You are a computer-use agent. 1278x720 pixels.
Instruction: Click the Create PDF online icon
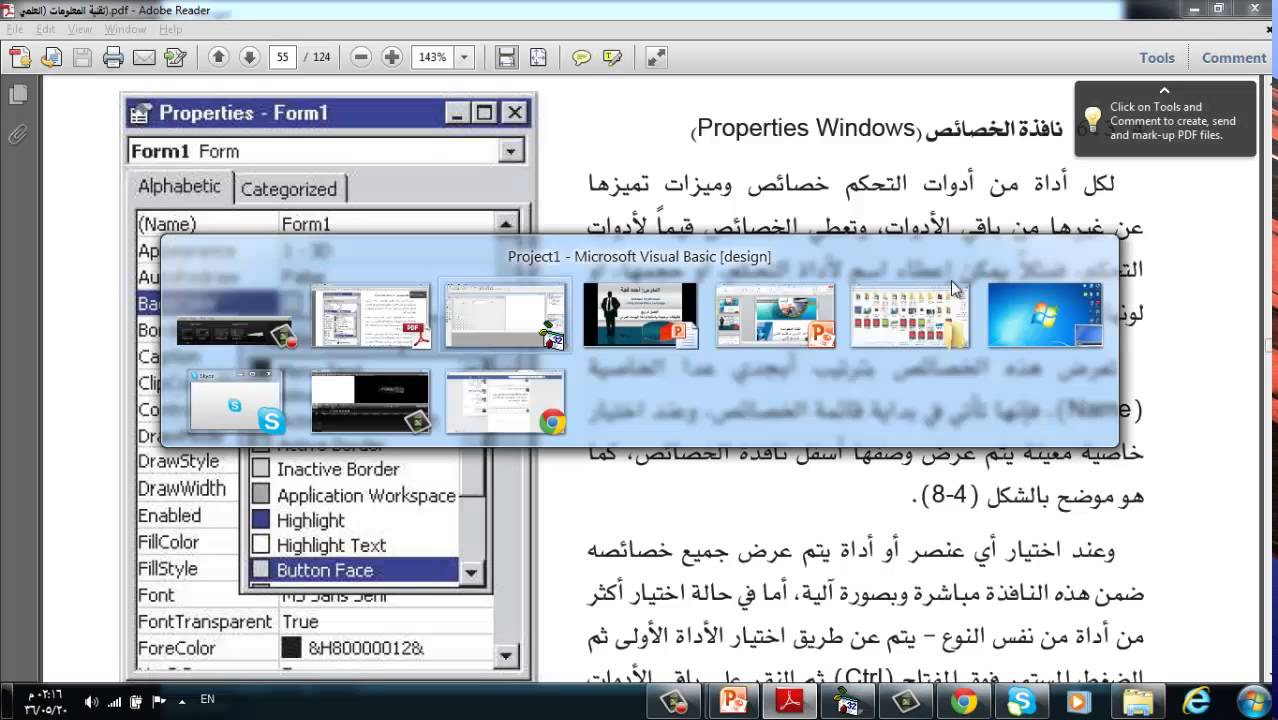coord(19,58)
